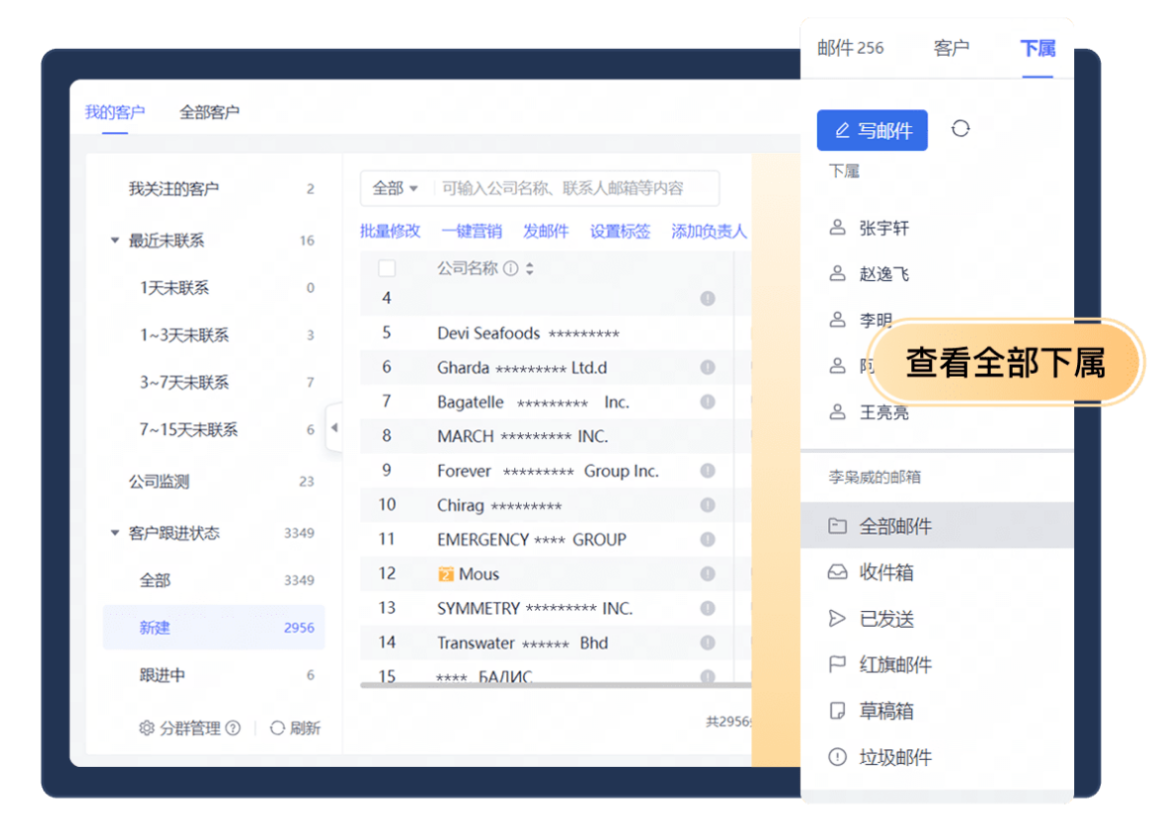Screen dimensions: 1155x826
Task: Click info dot on SYMMETRY row
Action: [708, 608]
